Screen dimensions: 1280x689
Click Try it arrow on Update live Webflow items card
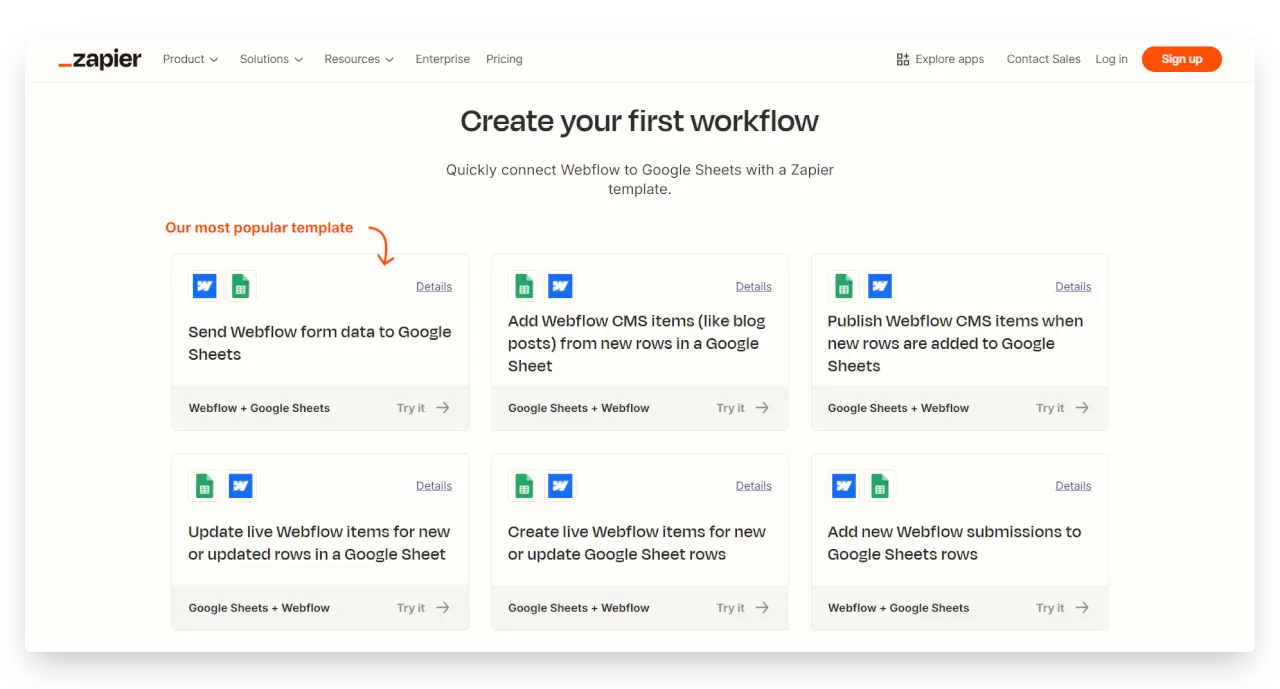click(443, 608)
